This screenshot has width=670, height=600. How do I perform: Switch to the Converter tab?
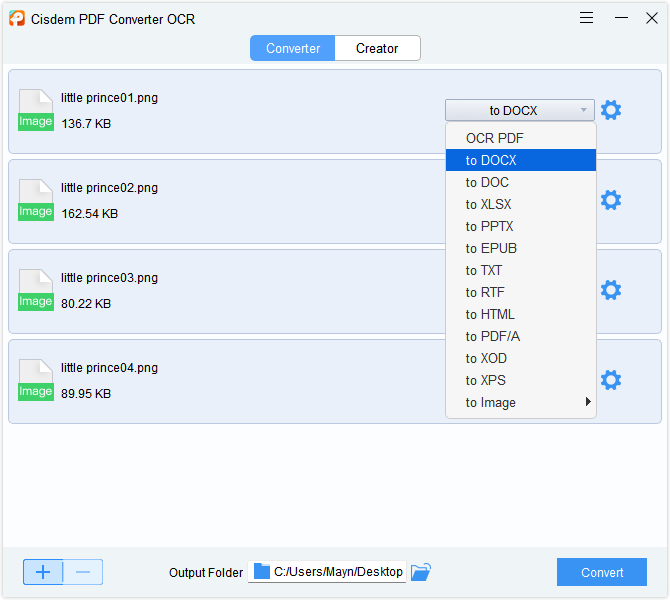click(293, 48)
